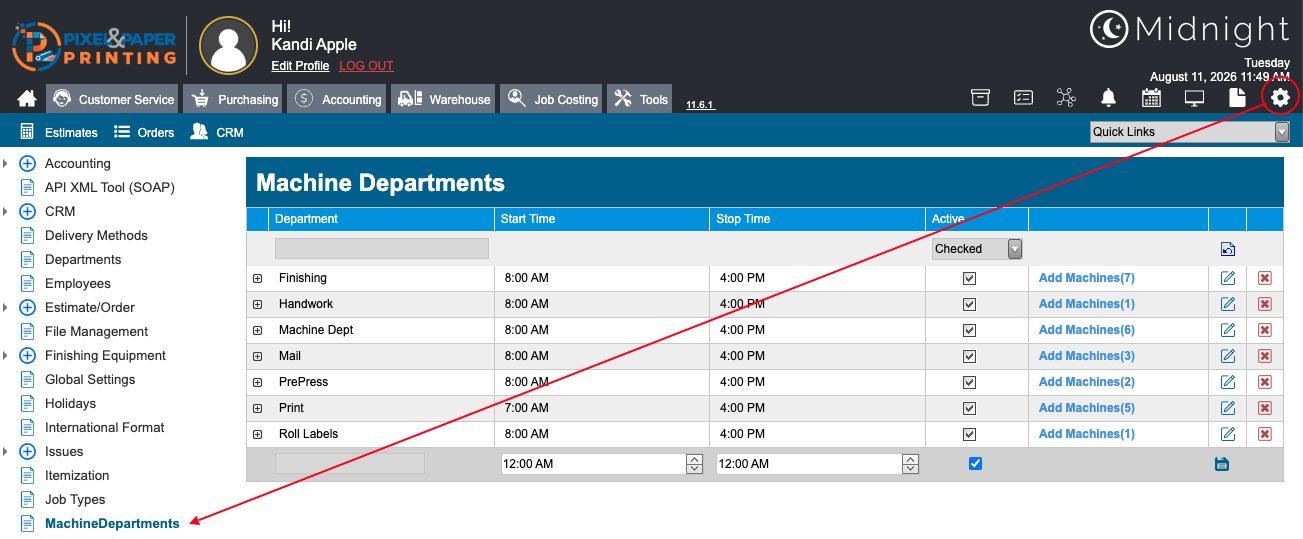This screenshot has width=1303, height=539.
Task: Edit the Finishing department row
Action: point(1228,278)
